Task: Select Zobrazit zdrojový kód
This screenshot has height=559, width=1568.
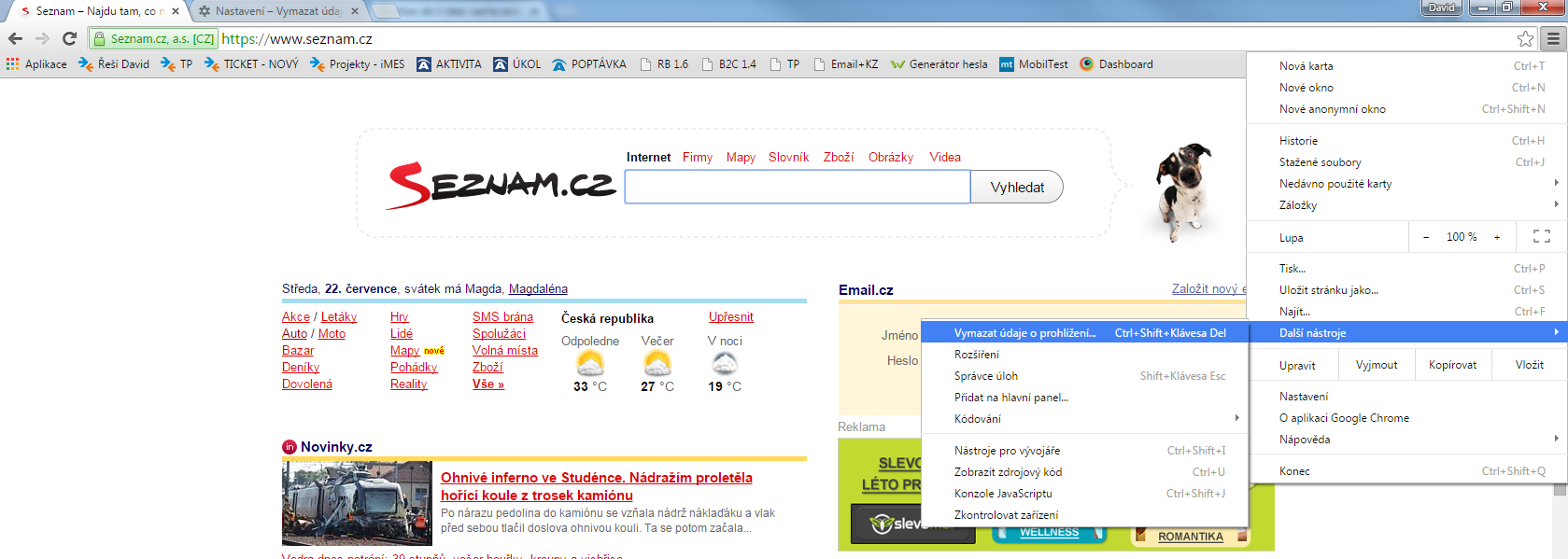Action: click(1084, 472)
